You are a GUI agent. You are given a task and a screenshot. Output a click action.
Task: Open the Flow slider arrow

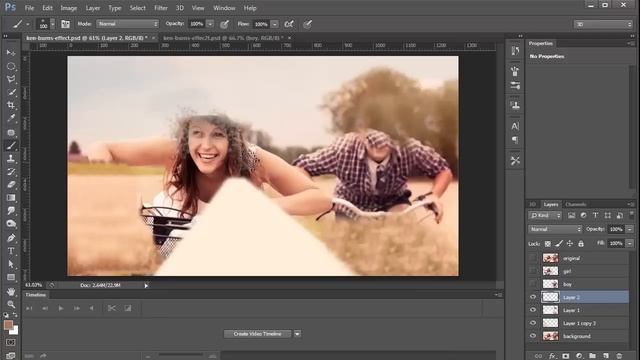(275, 24)
